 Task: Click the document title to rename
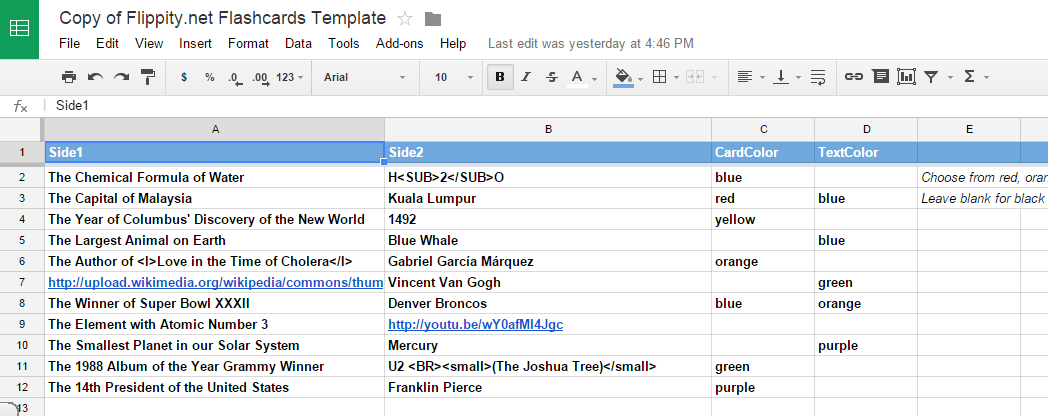pyautogui.click(x=223, y=18)
